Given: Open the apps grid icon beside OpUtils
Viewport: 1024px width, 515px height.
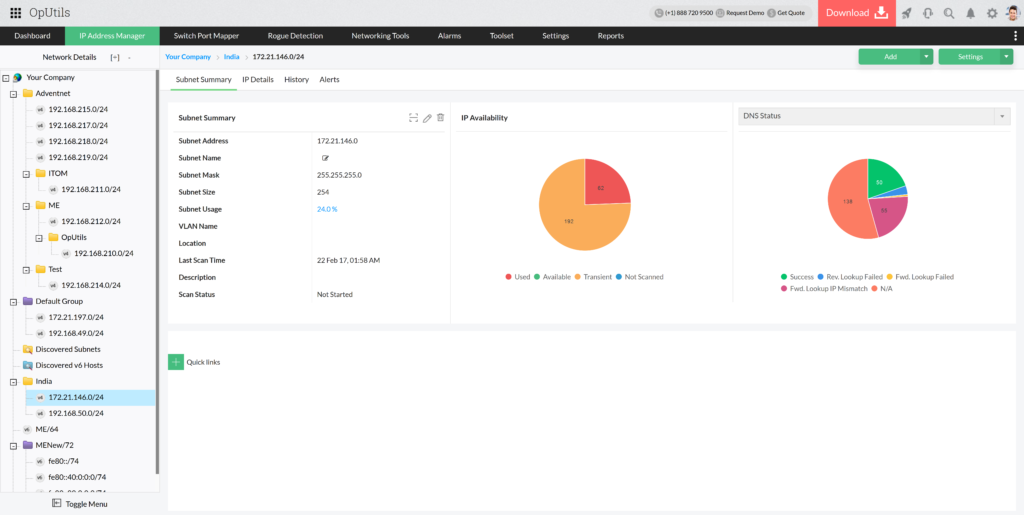Looking at the screenshot, I should coord(15,13).
